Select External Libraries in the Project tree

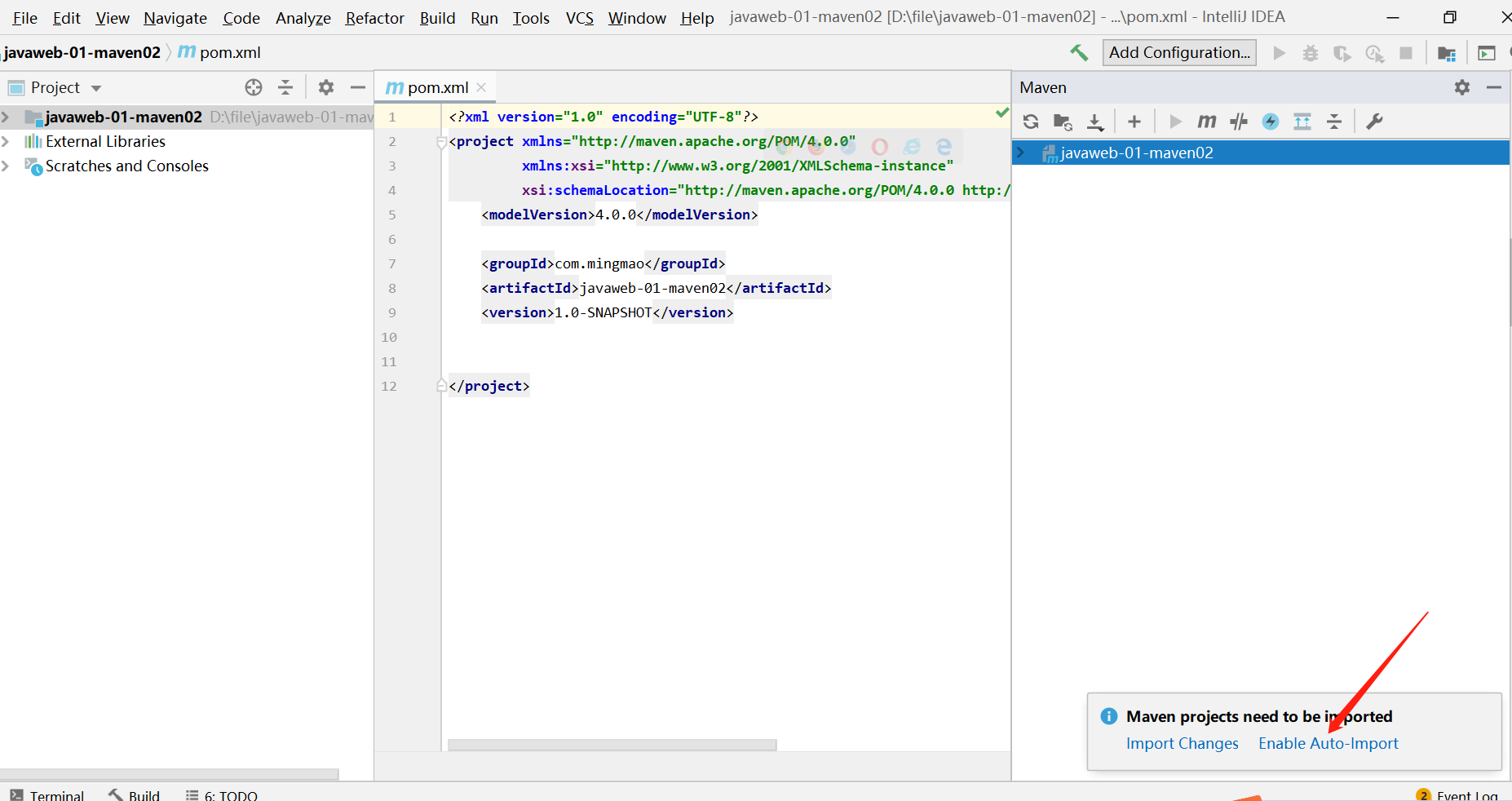tap(105, 141)
